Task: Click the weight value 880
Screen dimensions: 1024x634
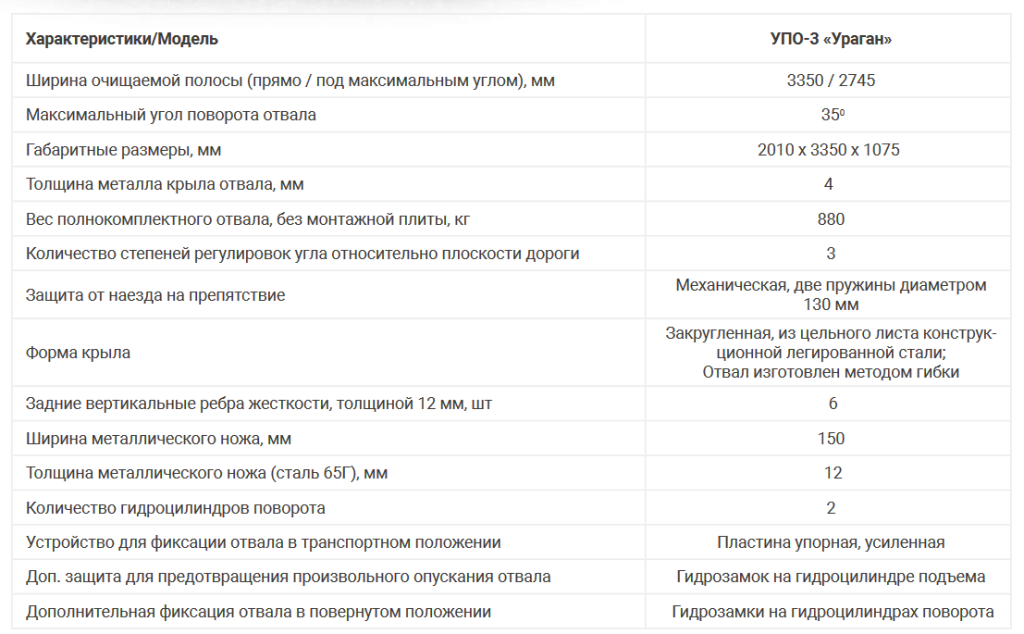Action: [830, 219]
